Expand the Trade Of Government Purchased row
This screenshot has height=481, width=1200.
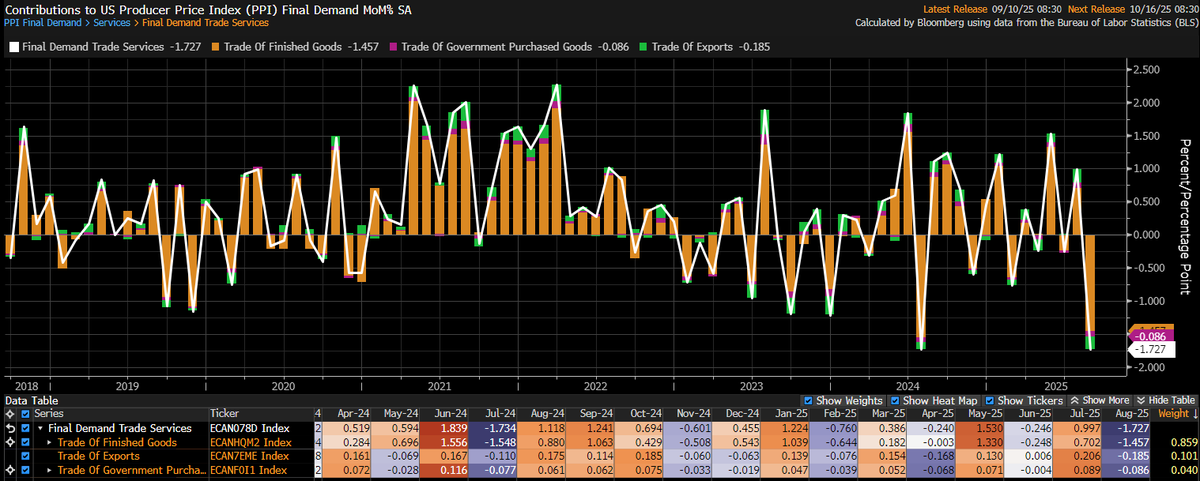[x=49, y=470]
